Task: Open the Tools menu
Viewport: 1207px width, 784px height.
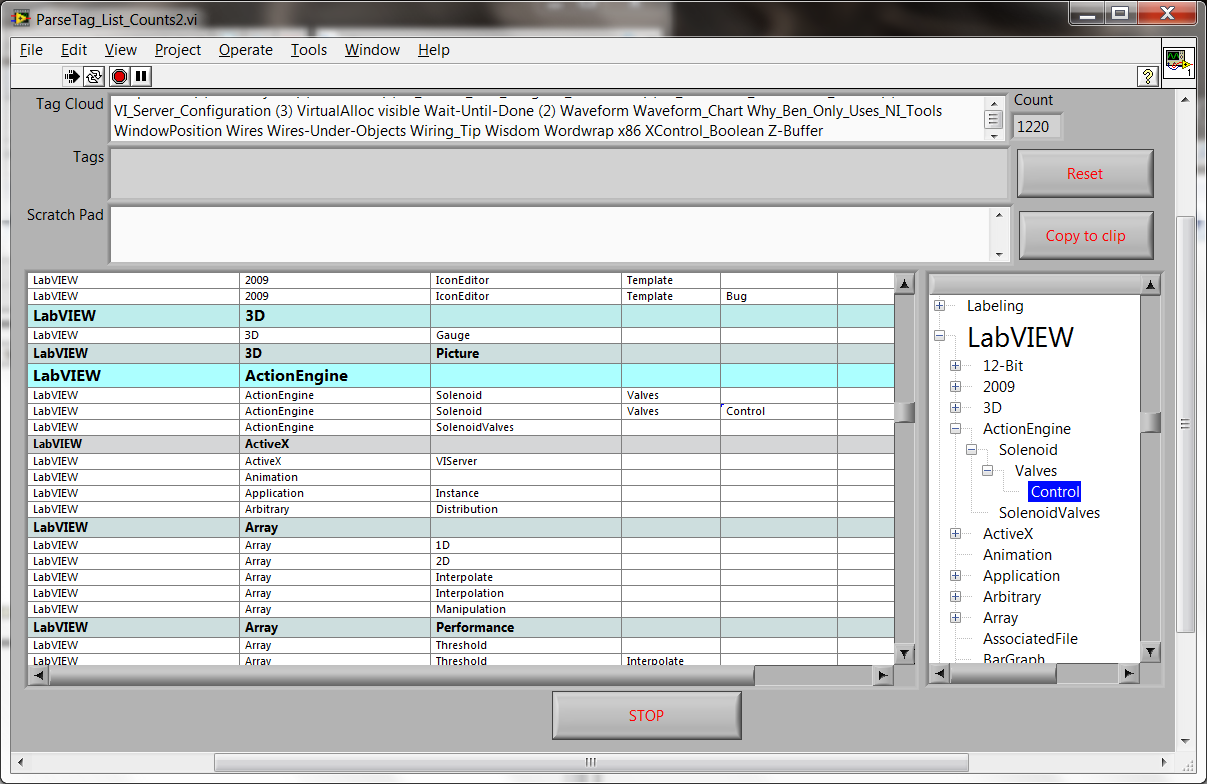Action: 309,50
